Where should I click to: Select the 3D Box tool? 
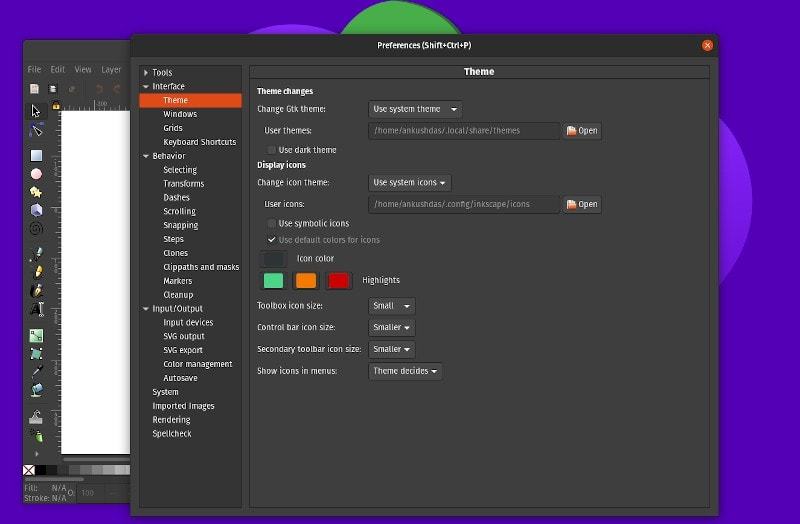pos(36,209)
